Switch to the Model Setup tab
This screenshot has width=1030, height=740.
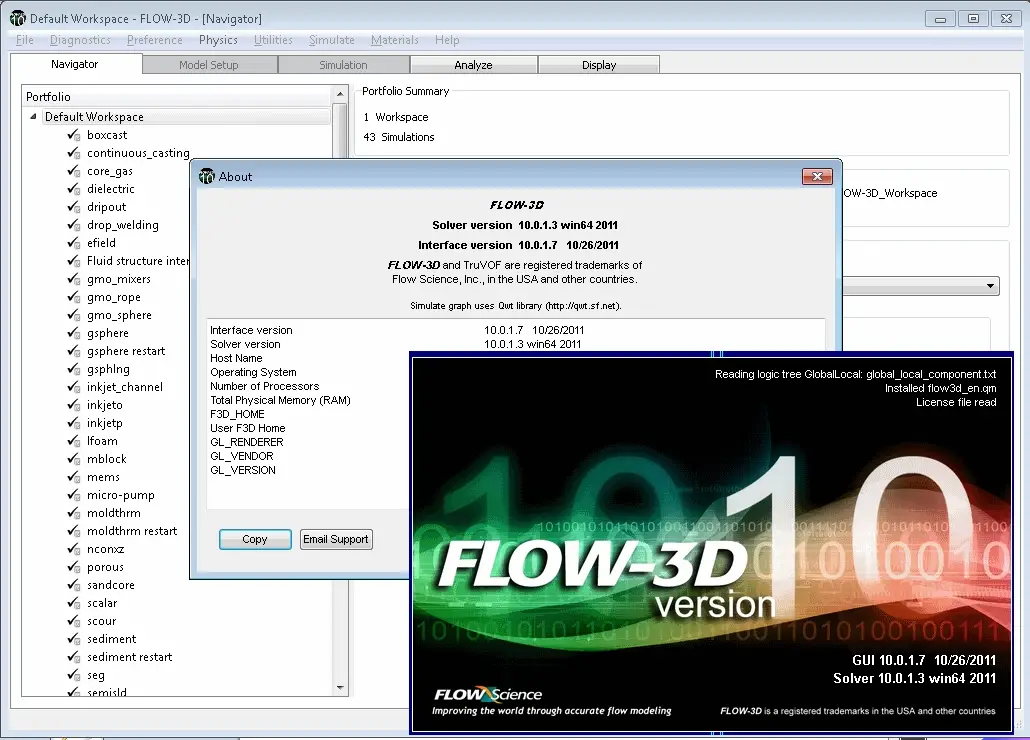coord(209,65)
